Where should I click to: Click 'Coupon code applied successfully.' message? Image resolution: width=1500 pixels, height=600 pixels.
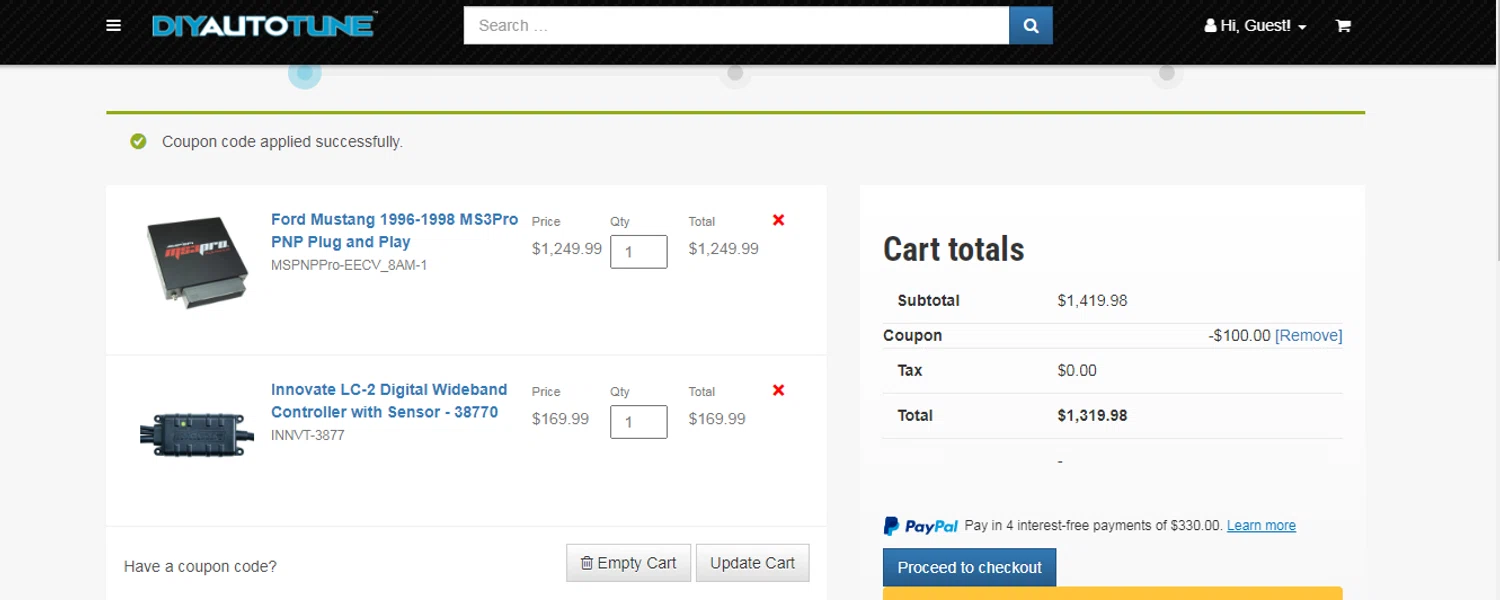pyautogui.click(x=282, y=142)
